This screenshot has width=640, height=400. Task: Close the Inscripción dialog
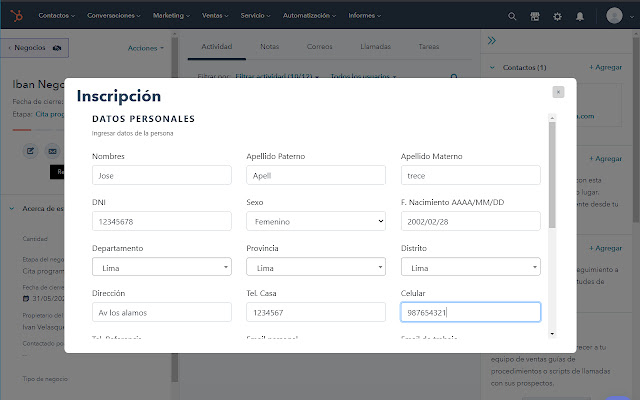tap(558, 92)
